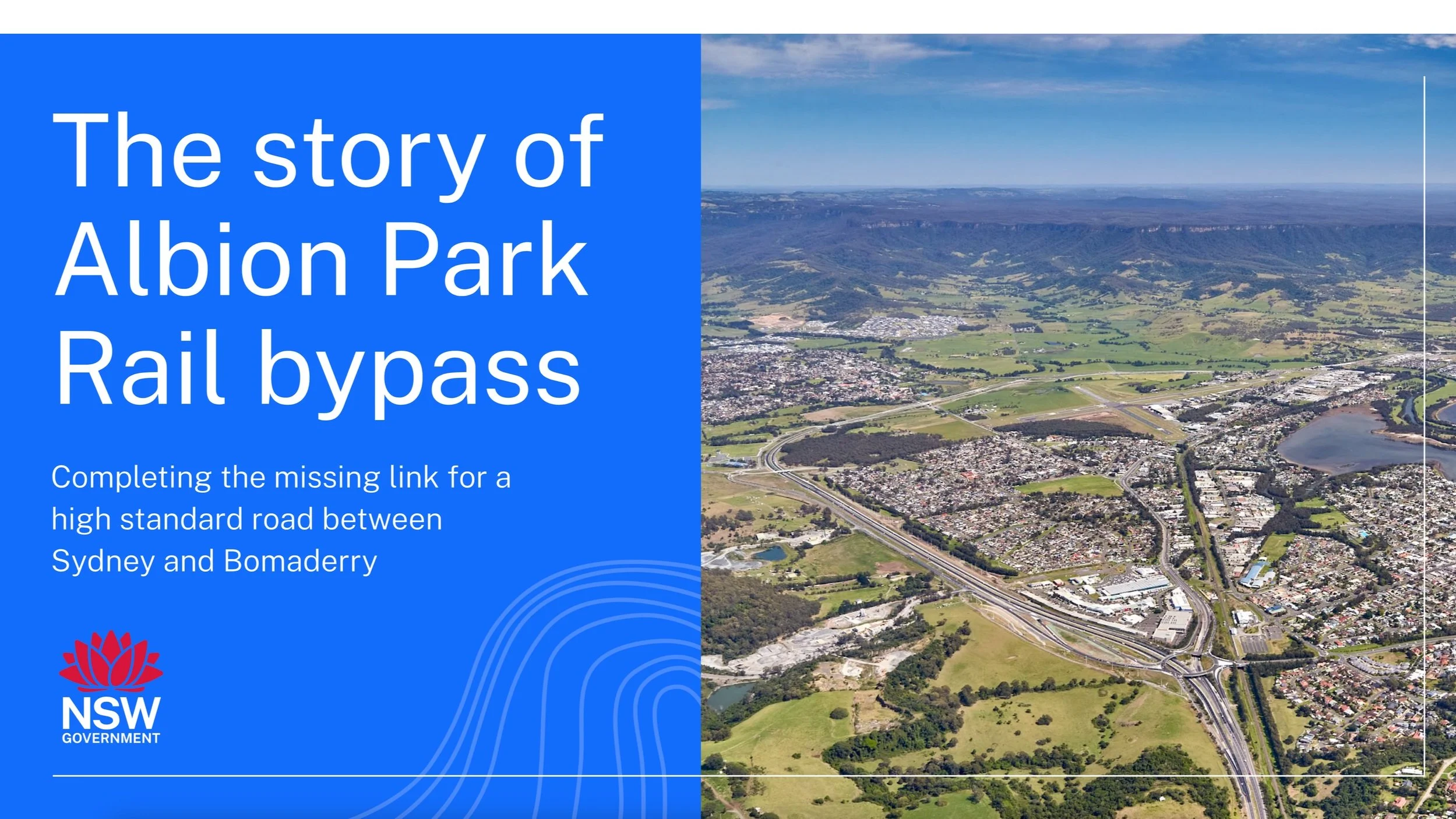Click the 'high standard road between' text
Screen dimensions: 1456x819
[x=246, y=519]
